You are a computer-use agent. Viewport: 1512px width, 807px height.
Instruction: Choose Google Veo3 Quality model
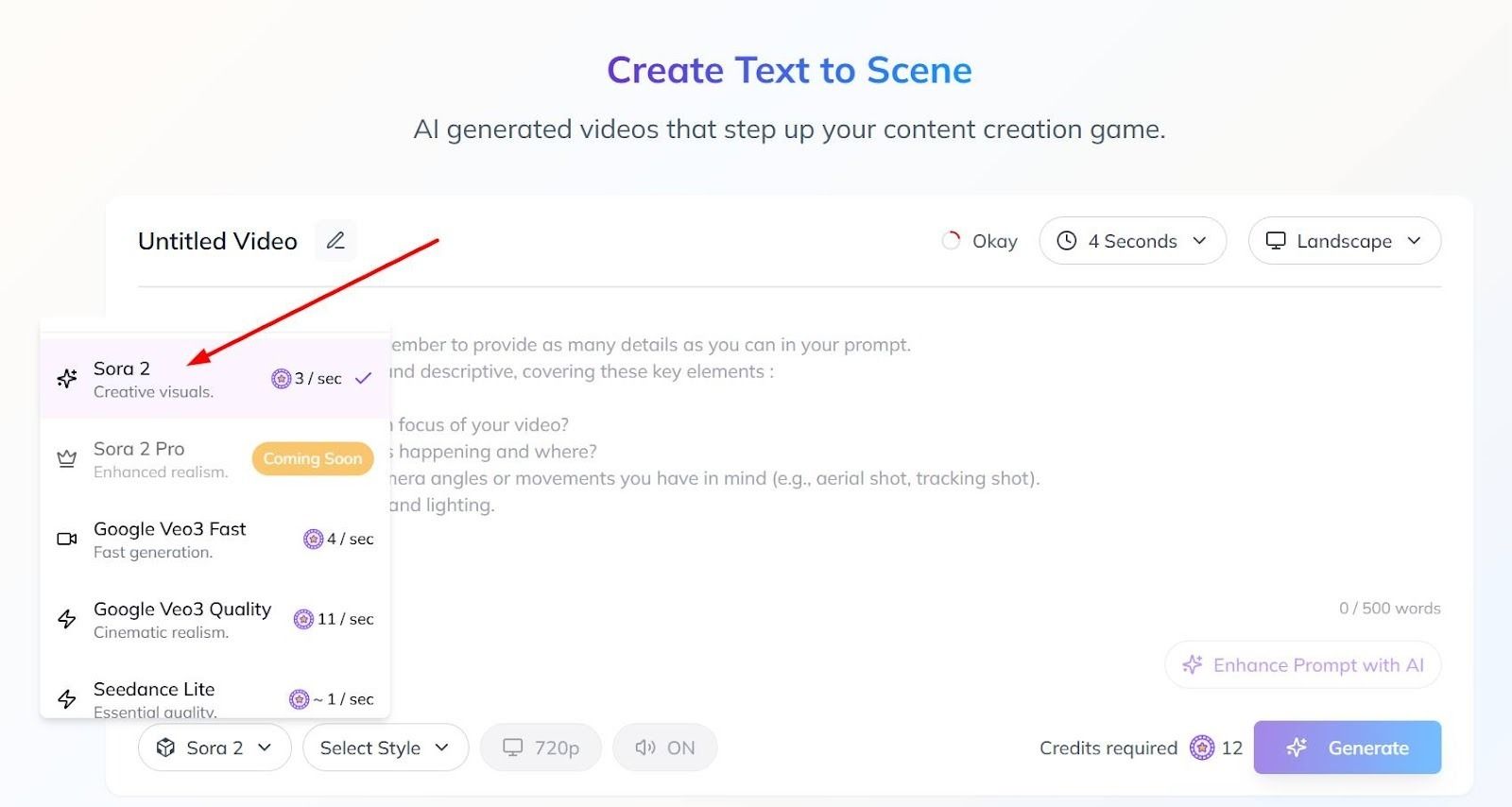(x=215, y=619)
